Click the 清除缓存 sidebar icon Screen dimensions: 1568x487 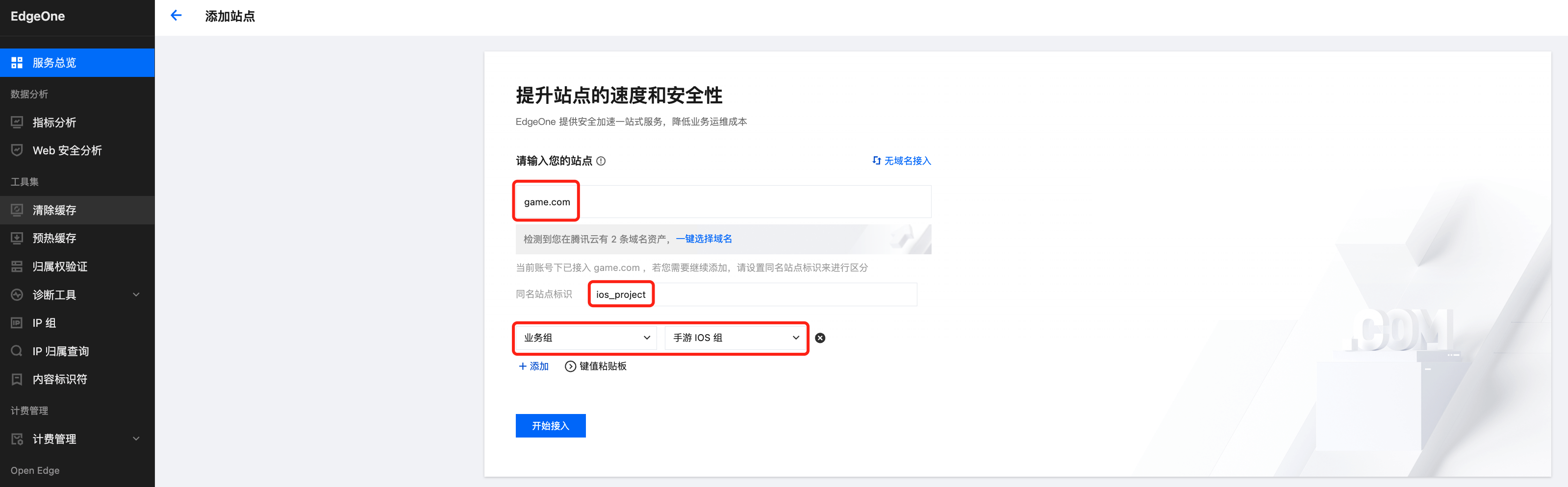coord(17,210)
